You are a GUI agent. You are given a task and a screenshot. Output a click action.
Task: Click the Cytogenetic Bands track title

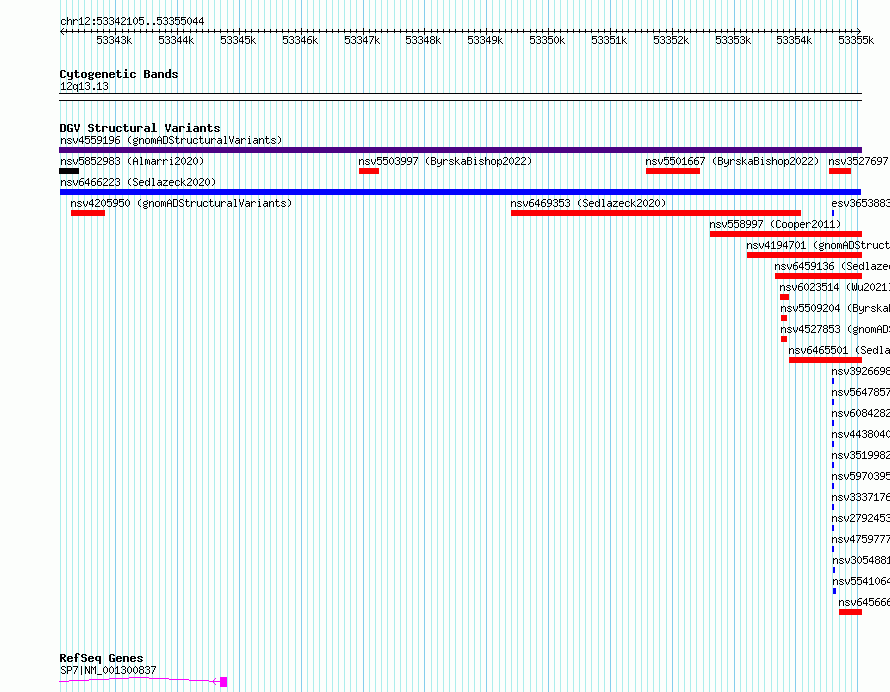coord(119,74)
